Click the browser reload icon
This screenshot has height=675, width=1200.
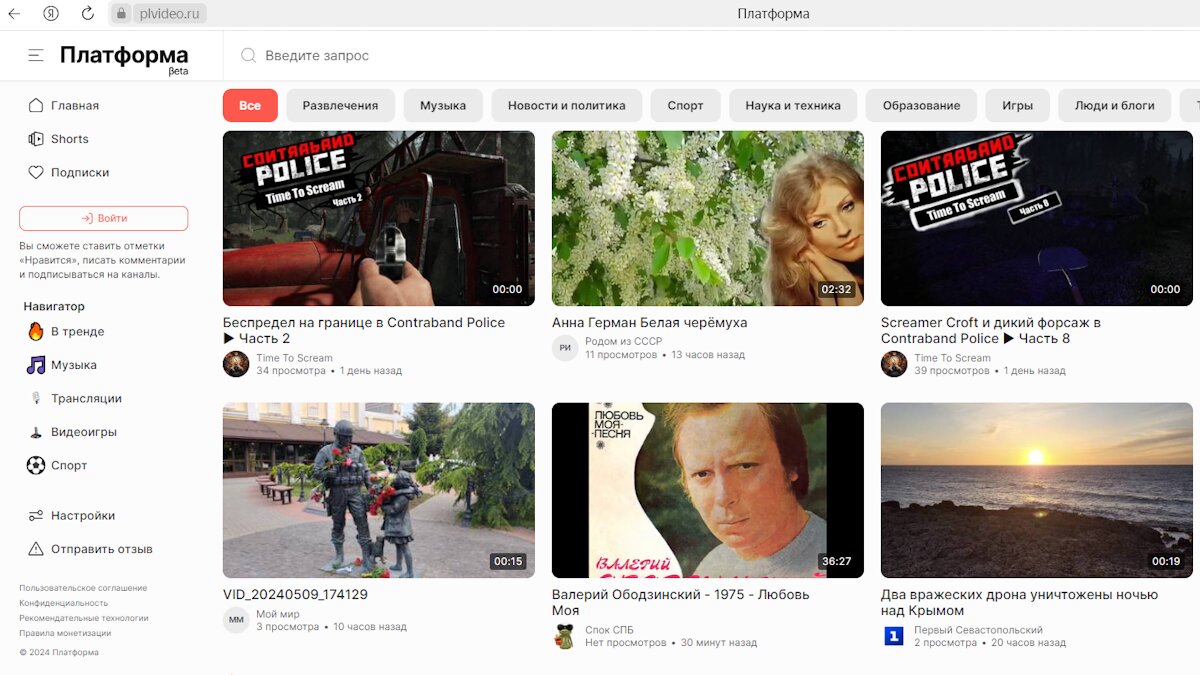click(88, 14)
